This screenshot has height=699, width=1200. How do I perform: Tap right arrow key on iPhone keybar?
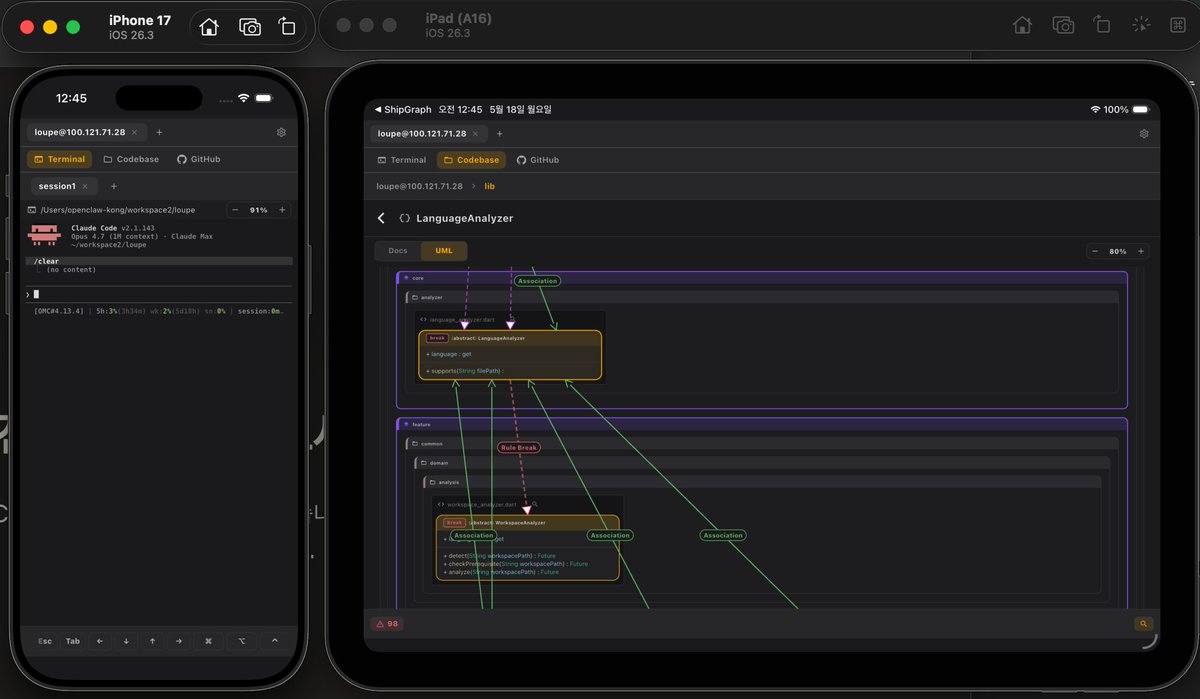tap(178, 641)
